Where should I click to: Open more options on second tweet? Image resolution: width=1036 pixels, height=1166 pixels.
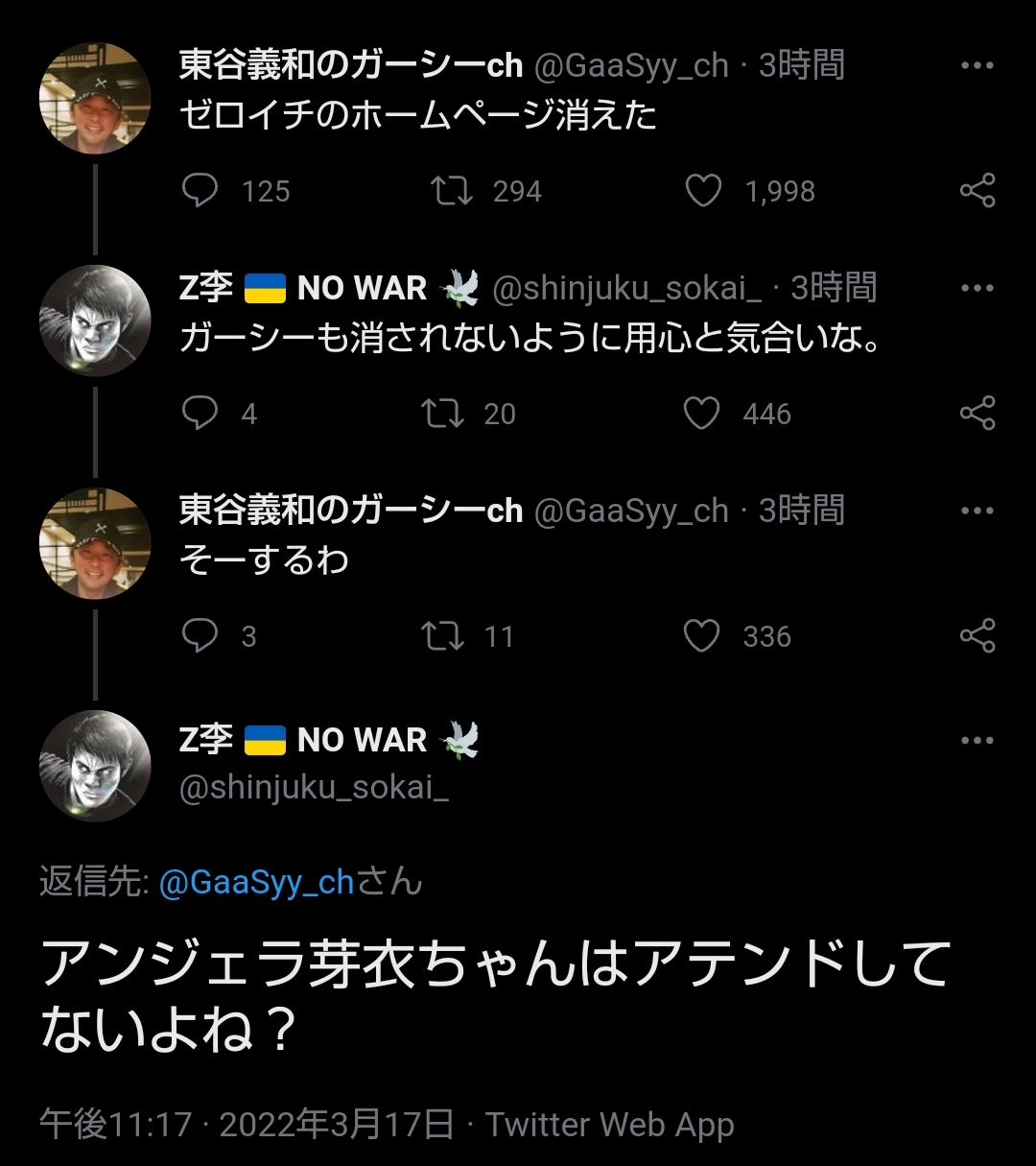977,288
